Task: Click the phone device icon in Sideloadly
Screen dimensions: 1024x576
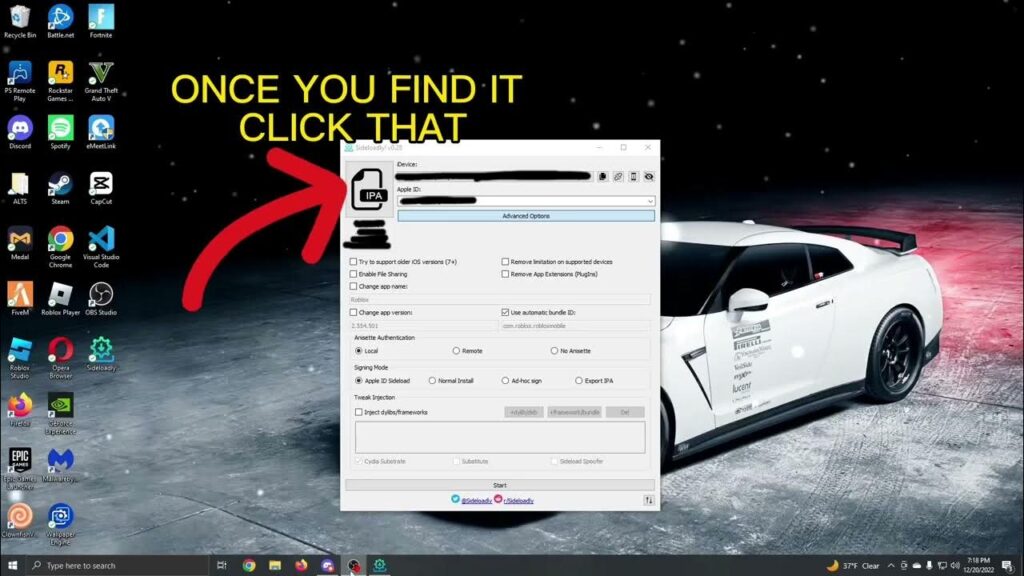Action: pos(633,176)
